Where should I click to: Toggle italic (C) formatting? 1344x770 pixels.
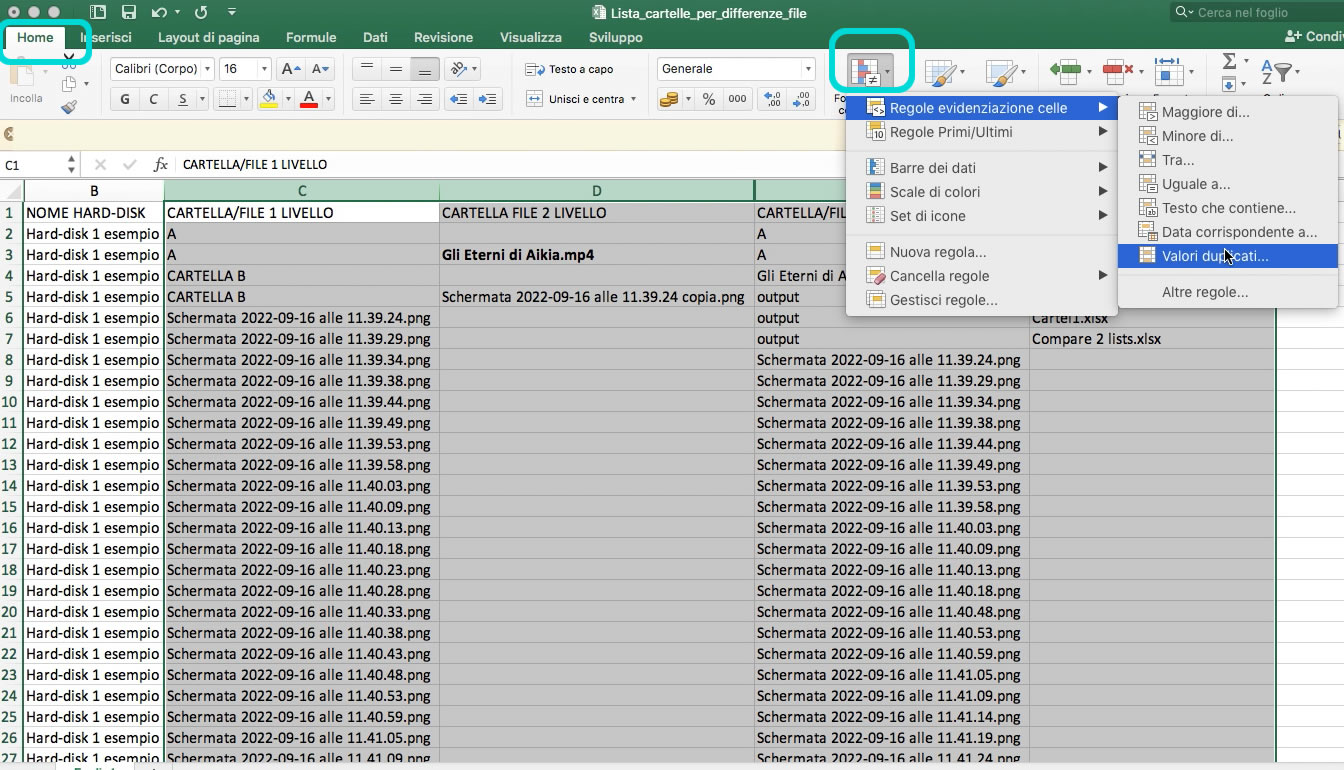pyautogui.click(x=154, y=99)
